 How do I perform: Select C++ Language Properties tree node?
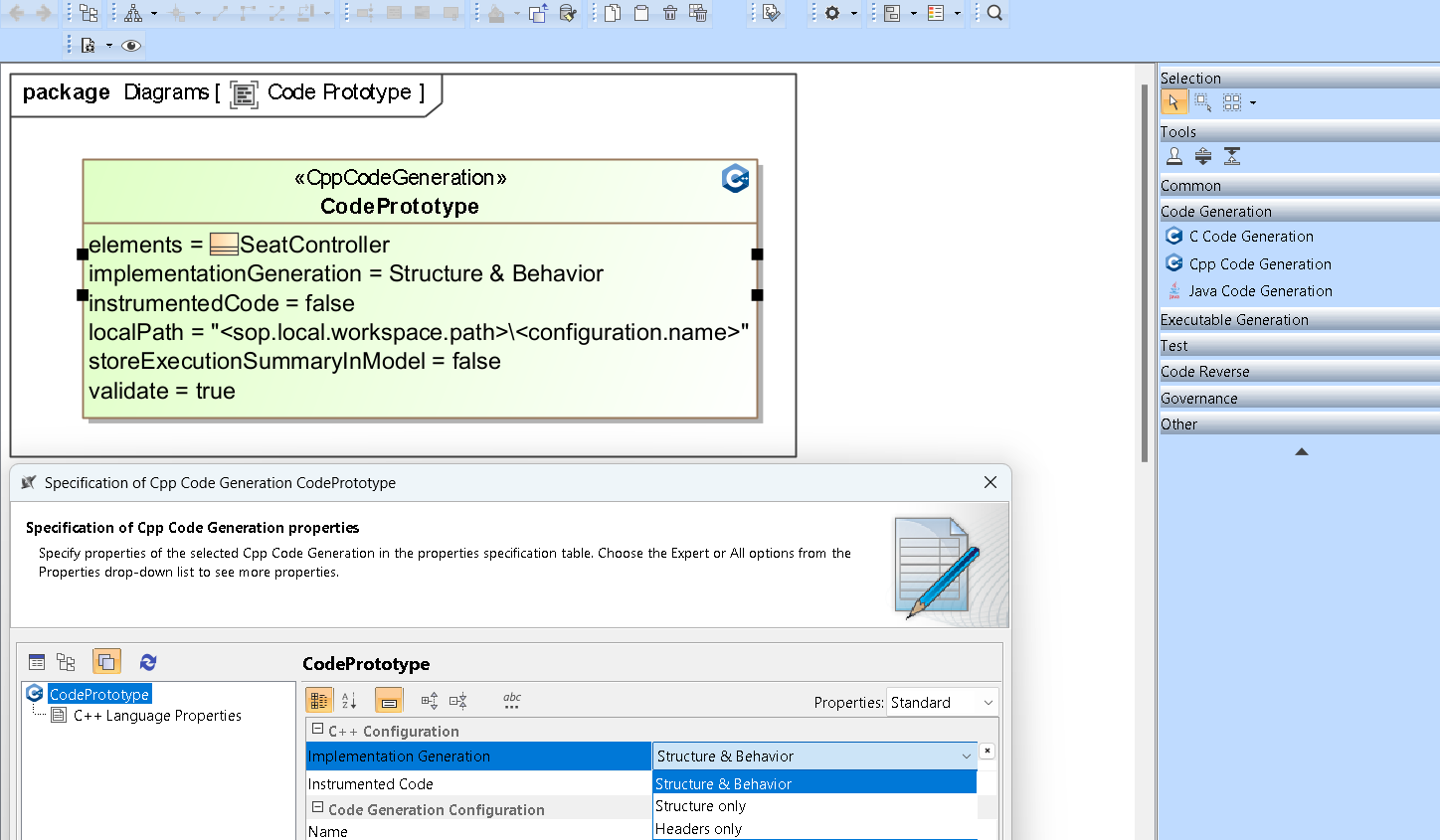pyautogui.click(x=157, y=716)
